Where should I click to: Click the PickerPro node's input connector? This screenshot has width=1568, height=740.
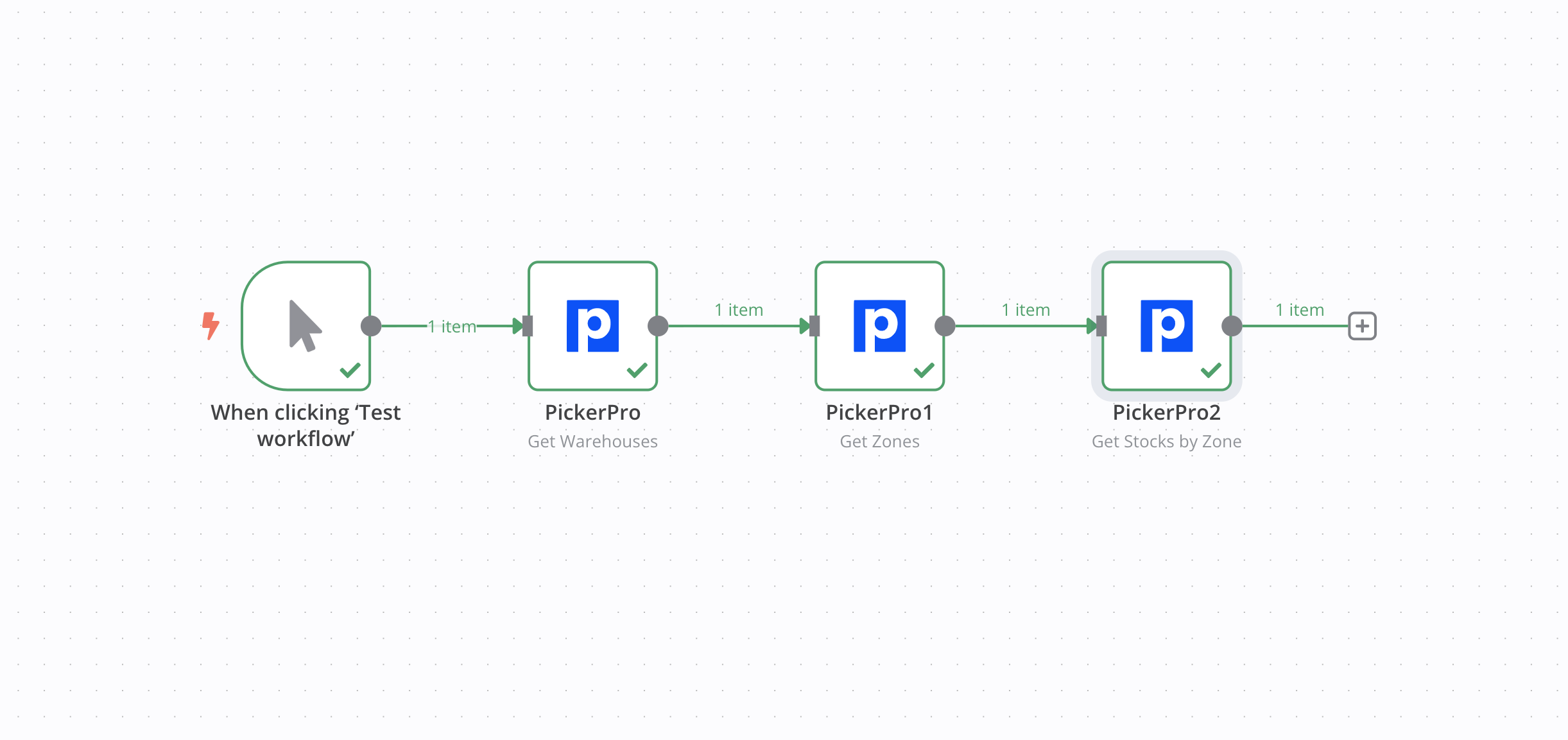pos(528,326)
